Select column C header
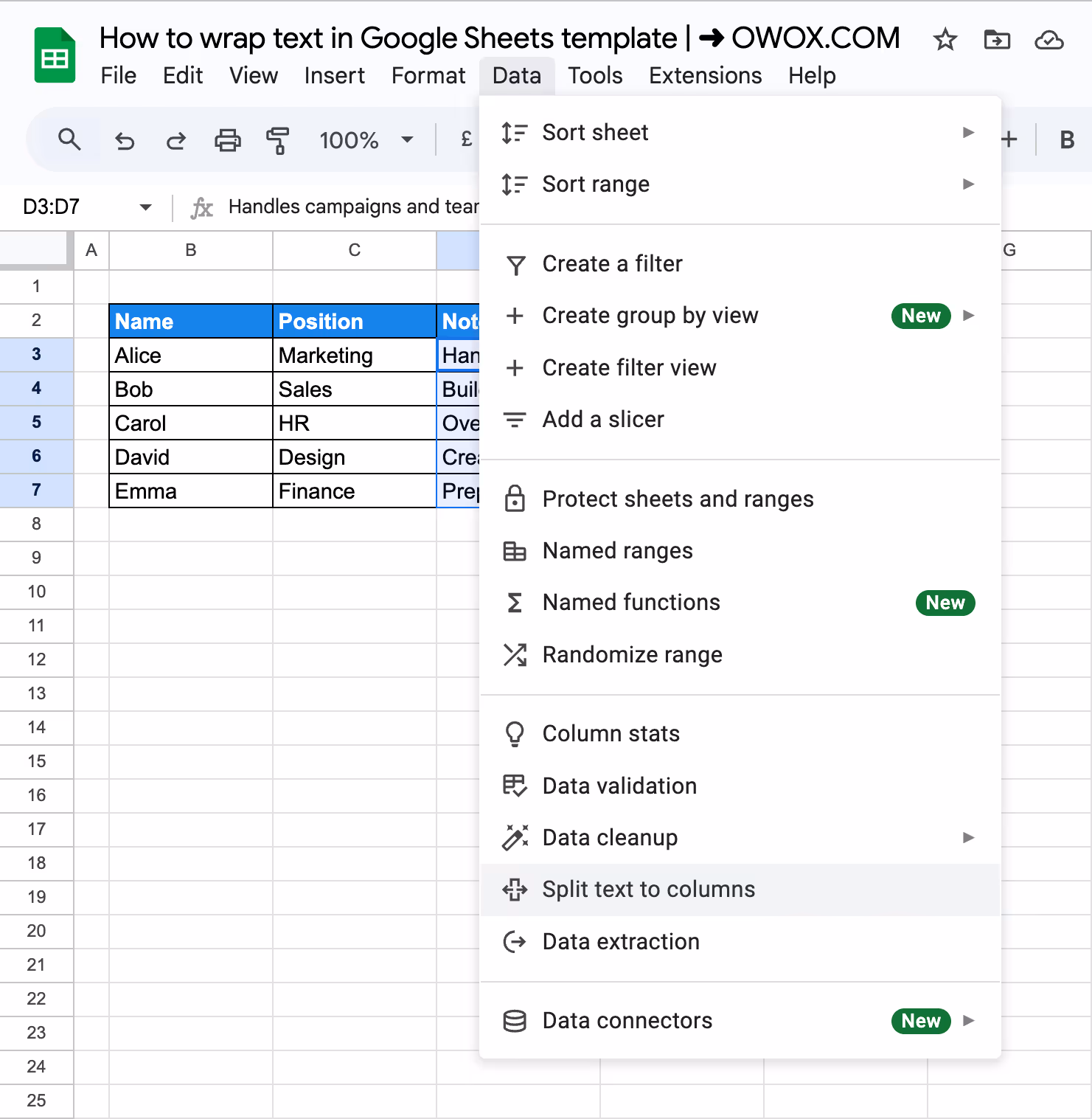 (x=355, y=250)
